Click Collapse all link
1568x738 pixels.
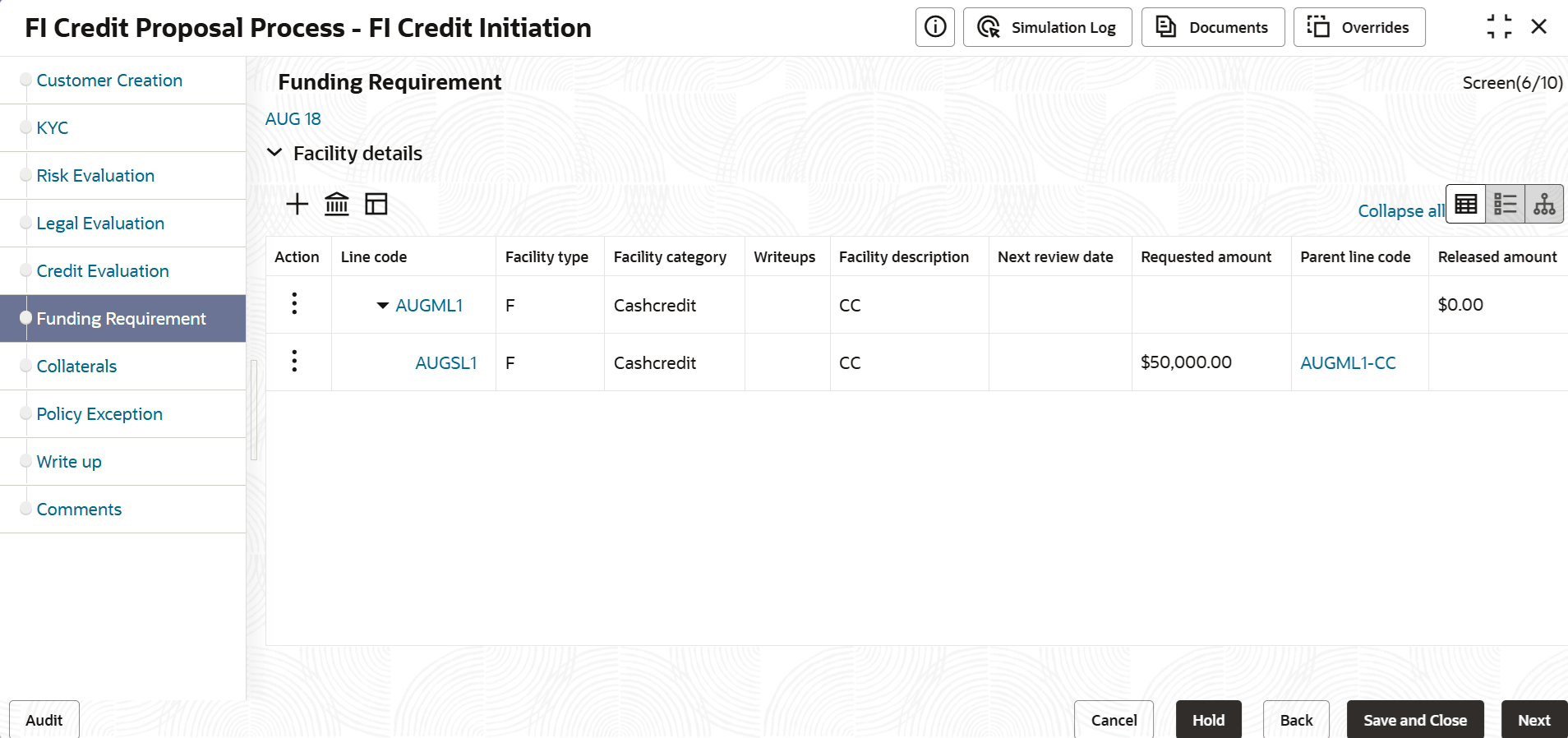(1400, 211)
